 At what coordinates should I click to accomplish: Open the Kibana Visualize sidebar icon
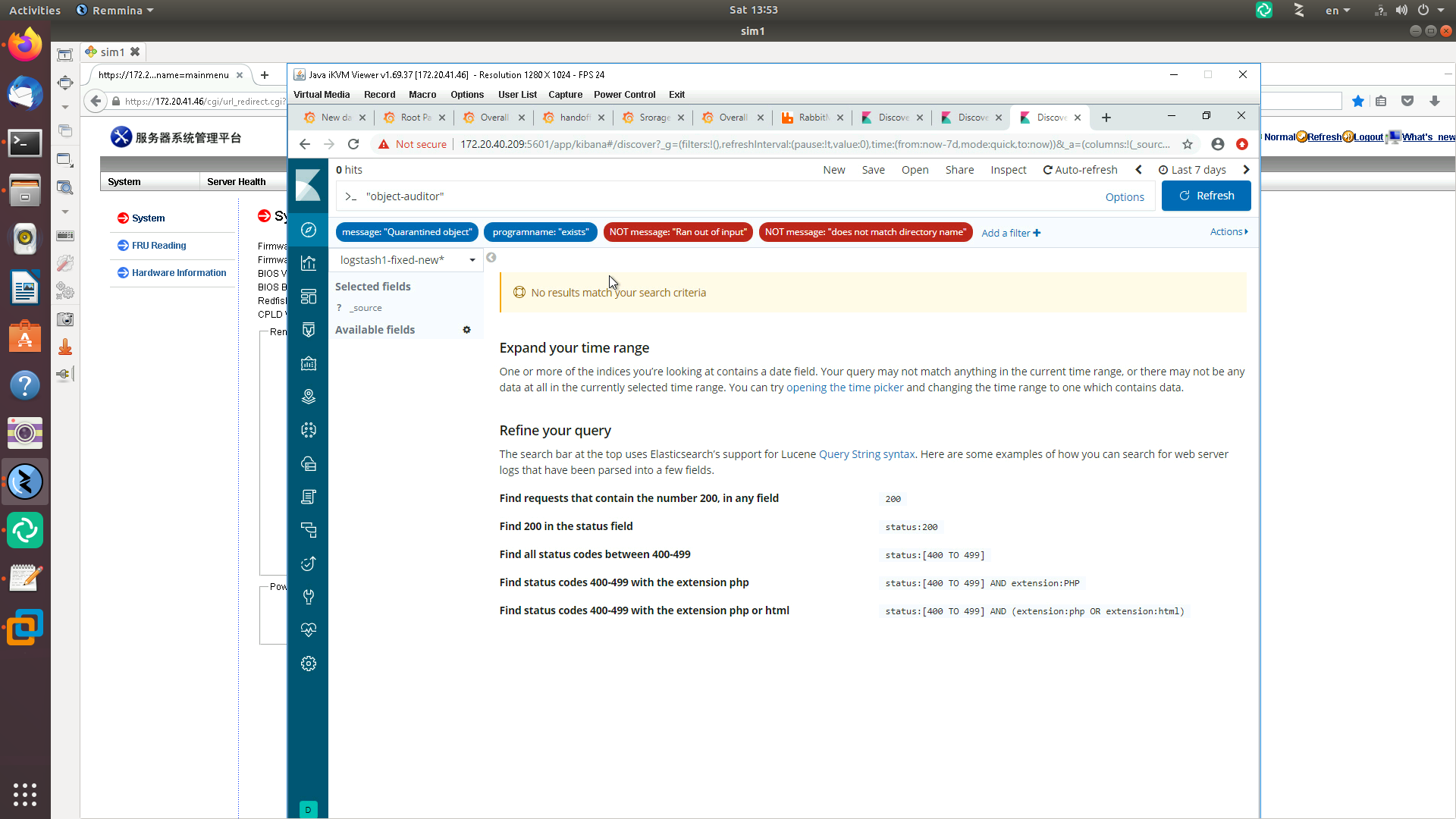pos(308,263)
